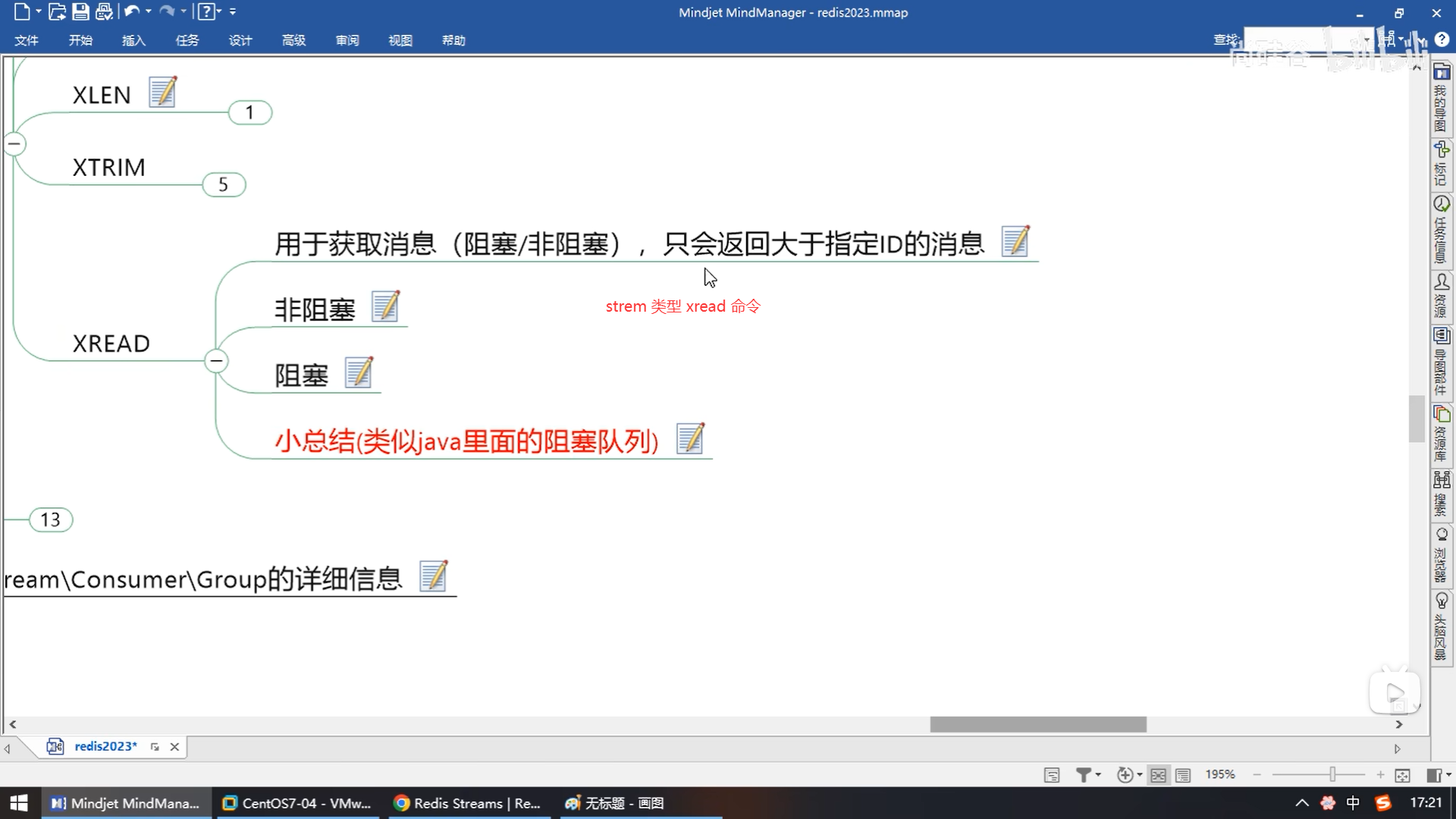
Task: Expand the XTRIM subtopics showing 5
Action: [x=224, y=184]
